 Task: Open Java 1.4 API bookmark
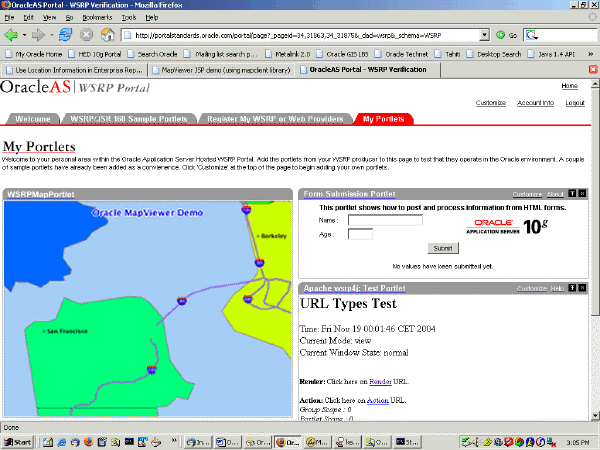551,54
